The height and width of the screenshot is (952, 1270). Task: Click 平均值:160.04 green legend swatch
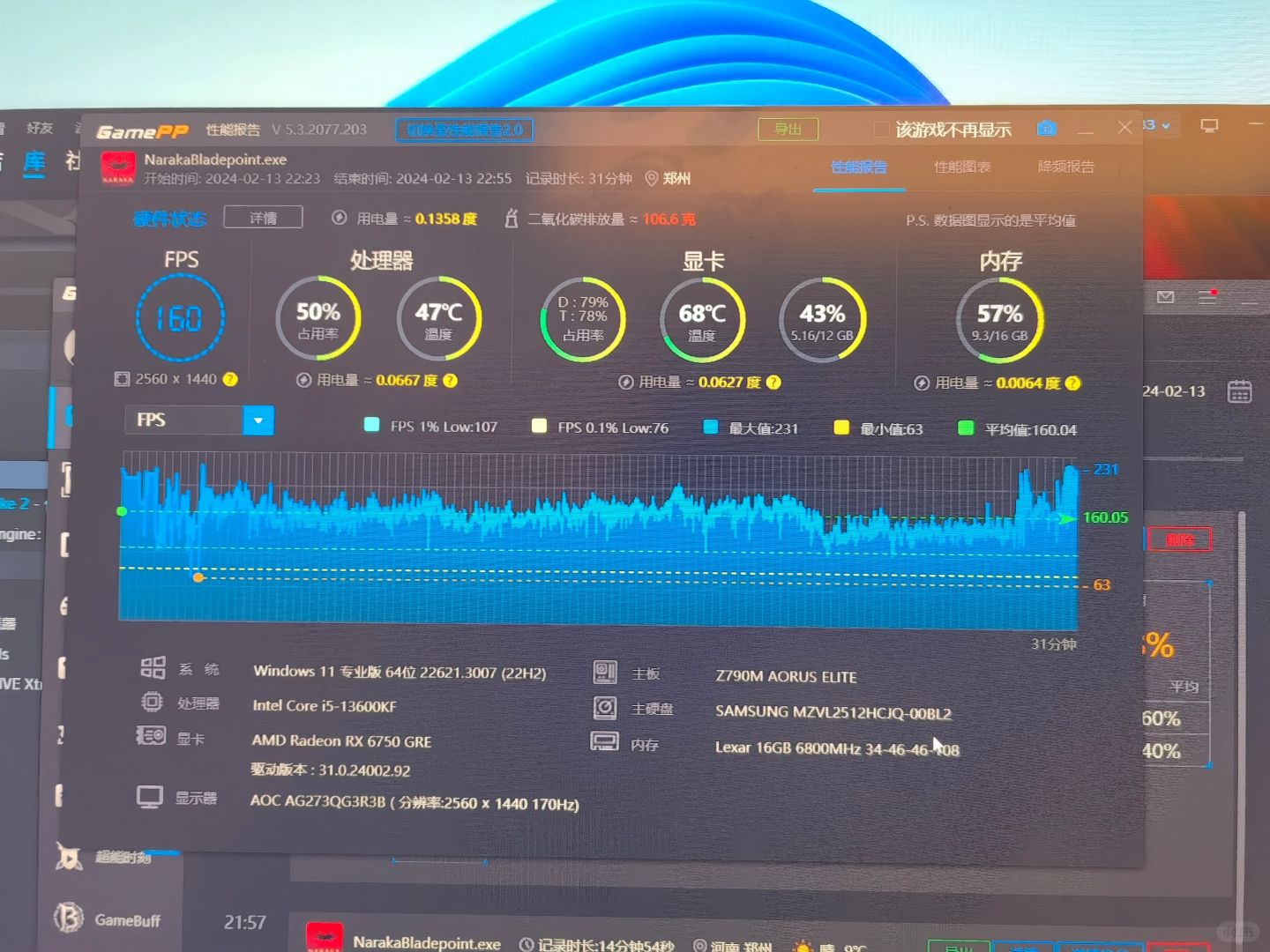[966, 428]
